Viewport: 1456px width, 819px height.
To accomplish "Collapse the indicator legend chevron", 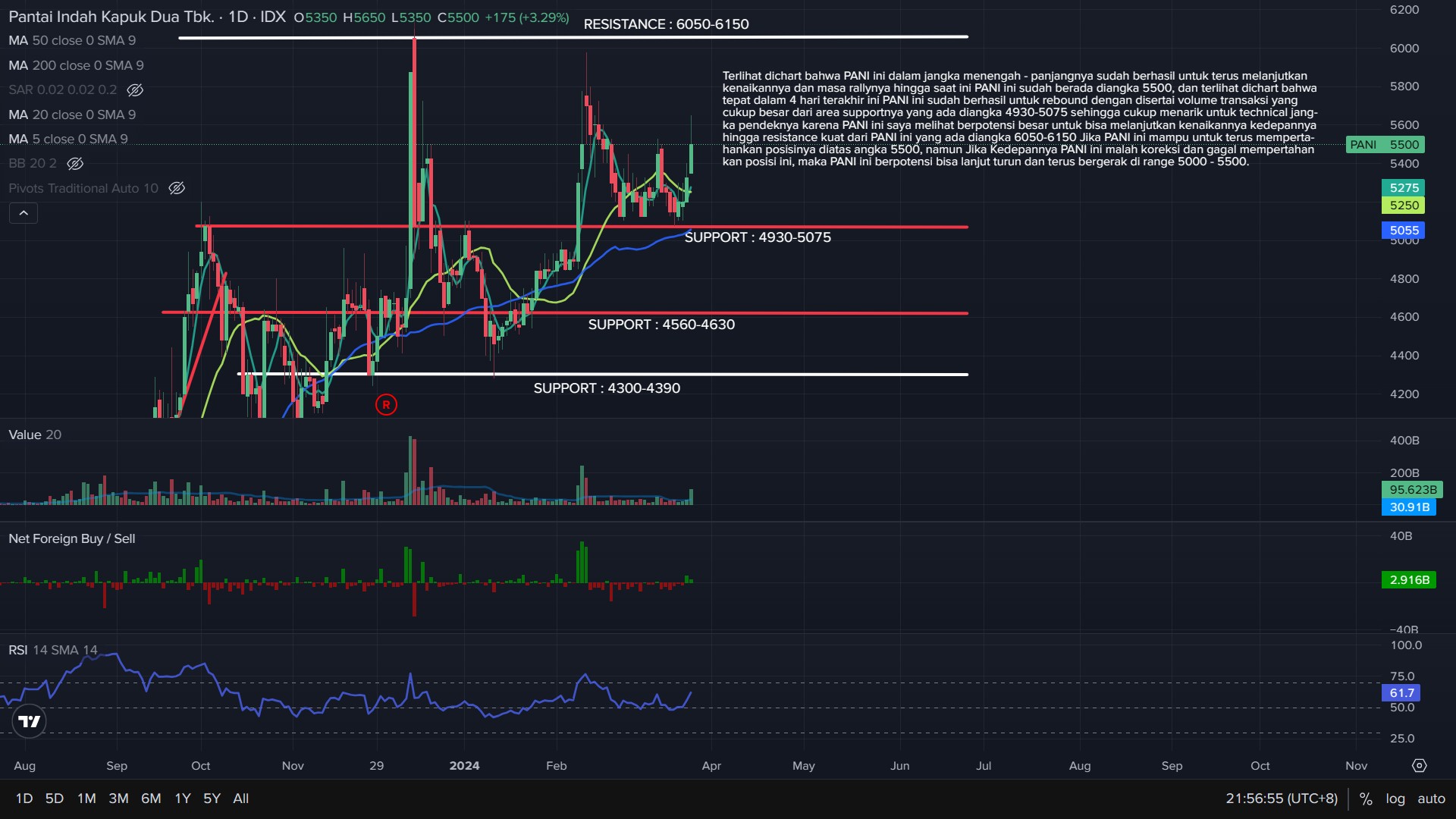I will [x=24, y=213].
